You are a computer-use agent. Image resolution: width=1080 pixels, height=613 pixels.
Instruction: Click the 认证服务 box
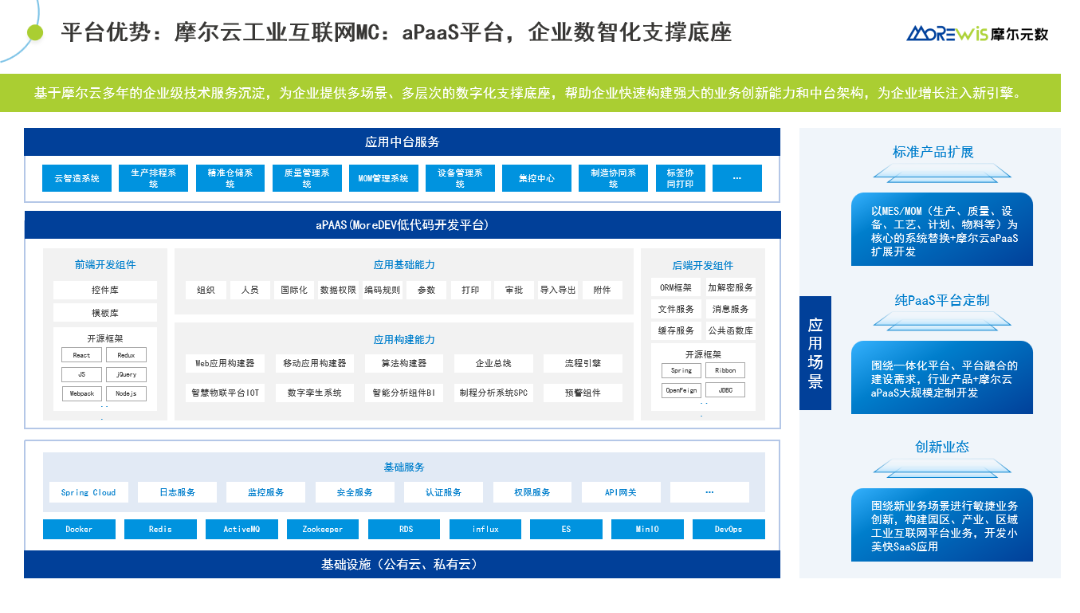443,492
